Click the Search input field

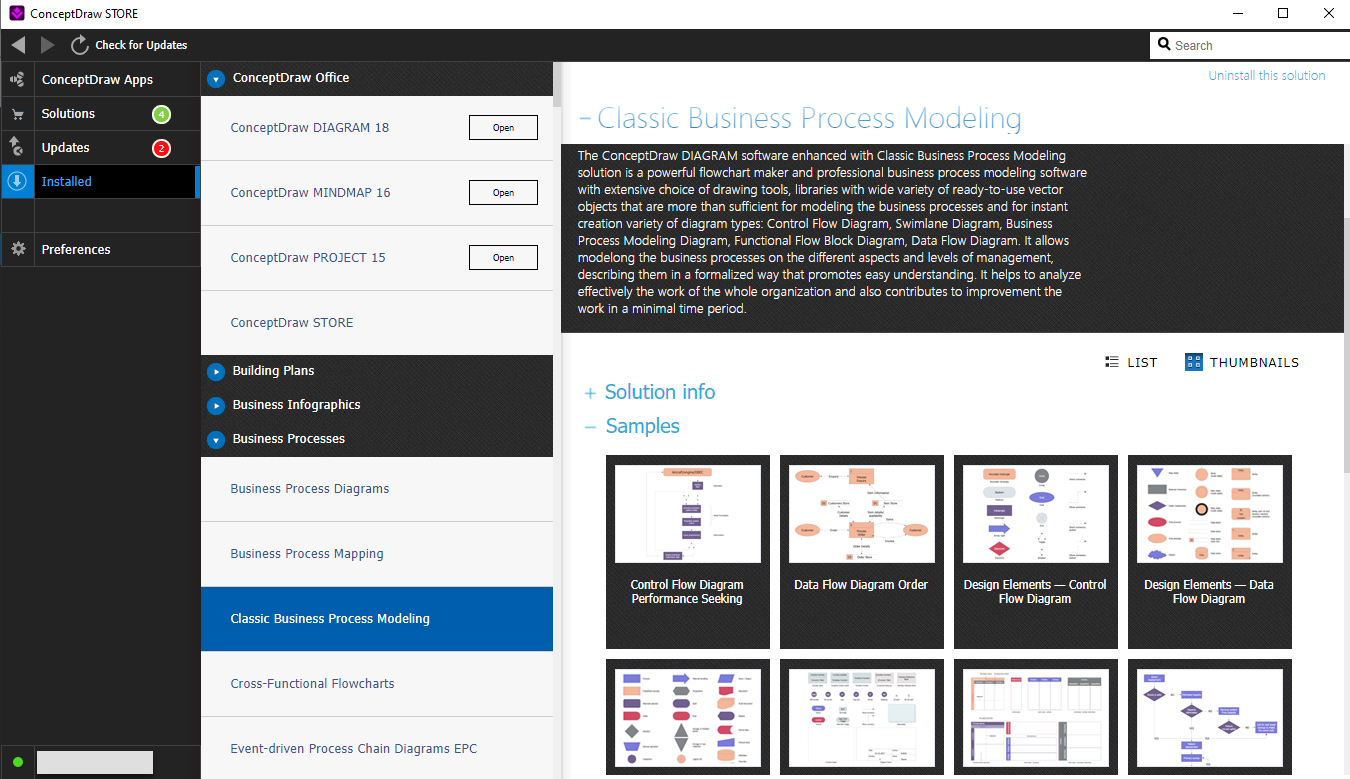pyautogui.click(x=1248, y=45)
